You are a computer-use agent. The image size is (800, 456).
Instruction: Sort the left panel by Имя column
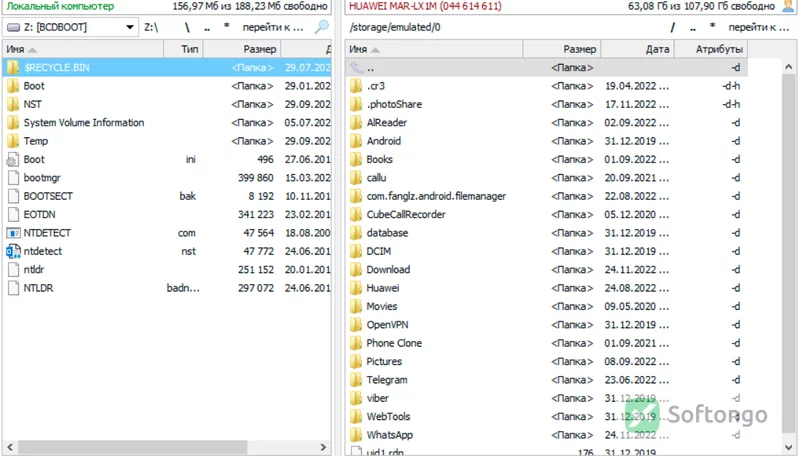[x=83, y=49]
